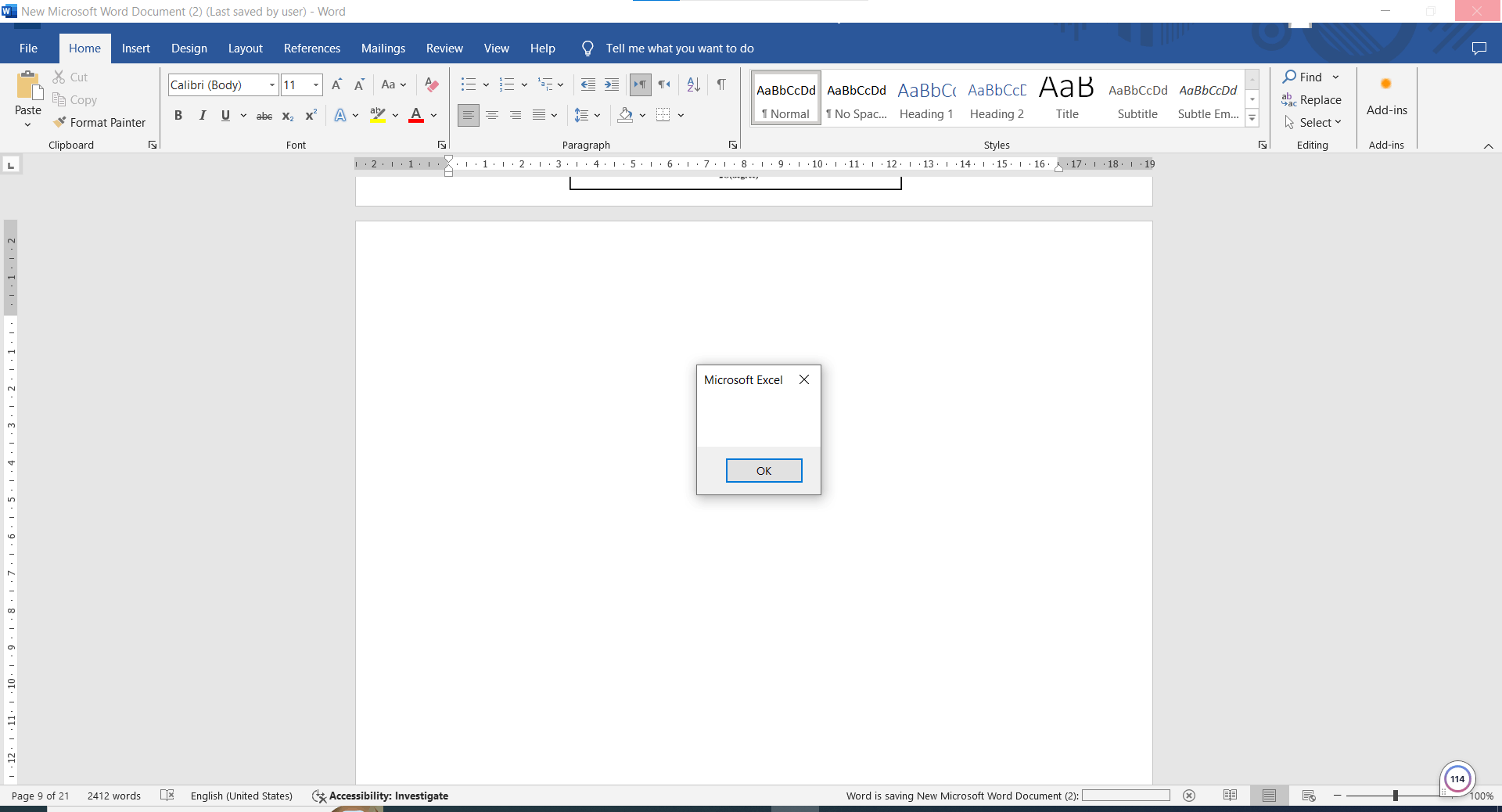This screenshot has height=812, width=1502.
Task: Switch to the Layout tab
Action: [x=246, y=49]
